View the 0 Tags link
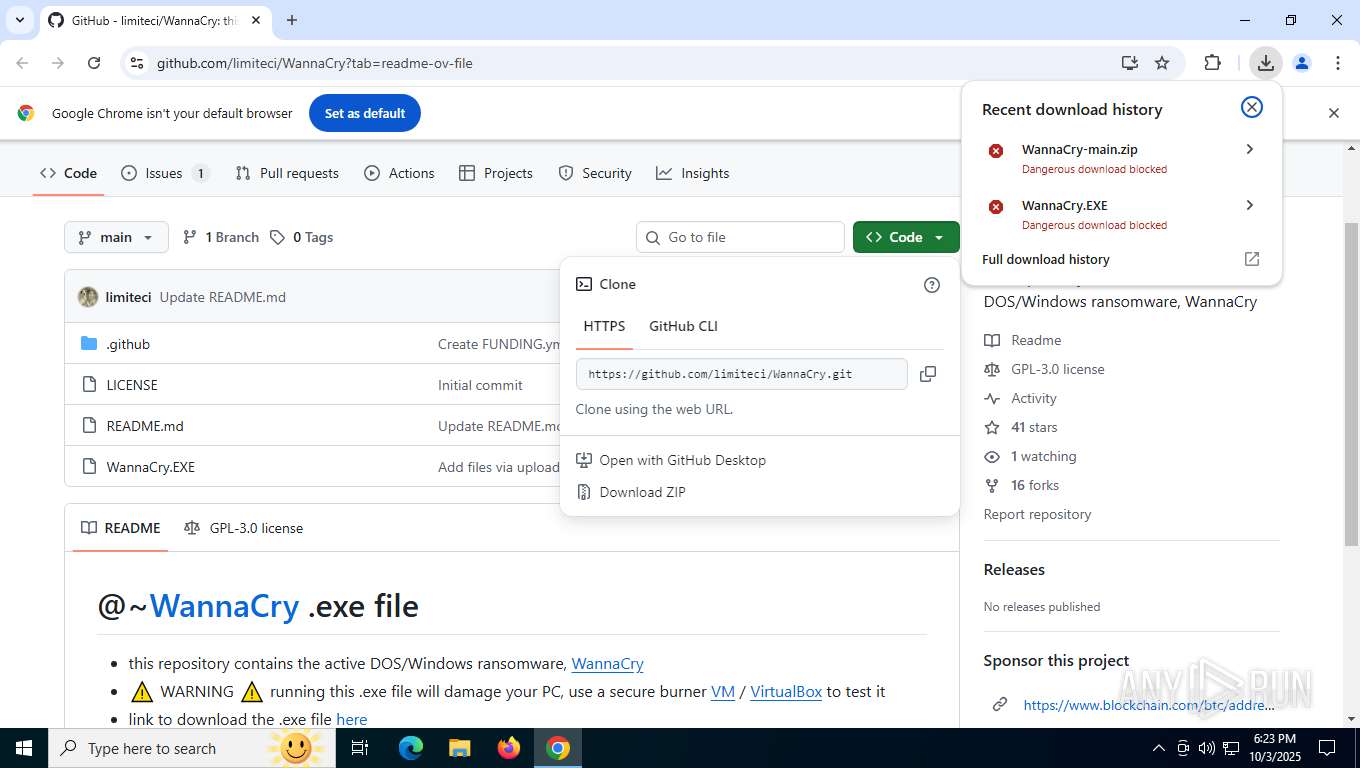This screenshot has width=1360, height=768. pos(301,237)
